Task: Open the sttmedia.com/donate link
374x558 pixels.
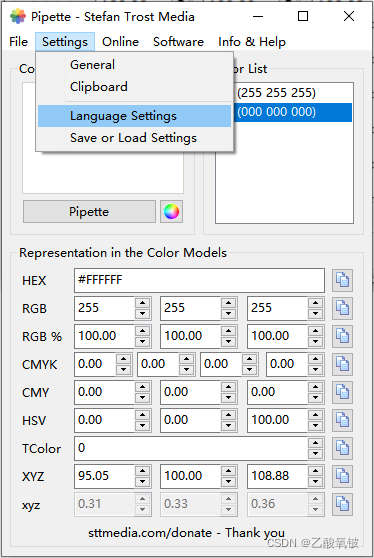Action: coord(150,533)
